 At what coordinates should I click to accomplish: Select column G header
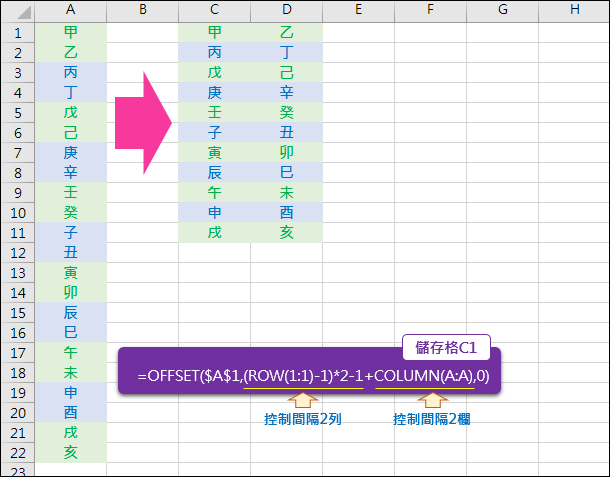point(502,11)
